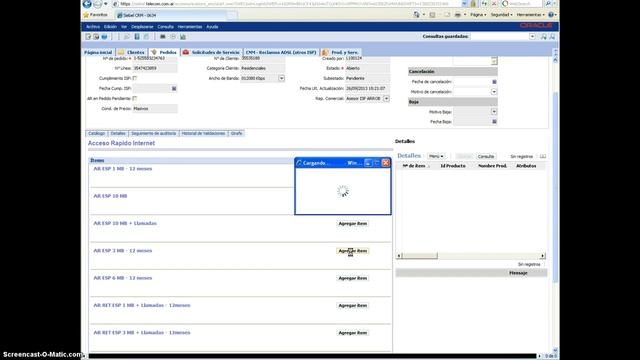Click the new-record document icon in Siebel toolbar
Screen dimensions: 640x360
click(88, 37)
